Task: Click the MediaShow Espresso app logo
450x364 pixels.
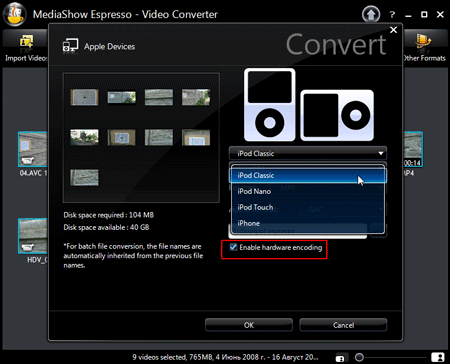Action: (15, 14)
